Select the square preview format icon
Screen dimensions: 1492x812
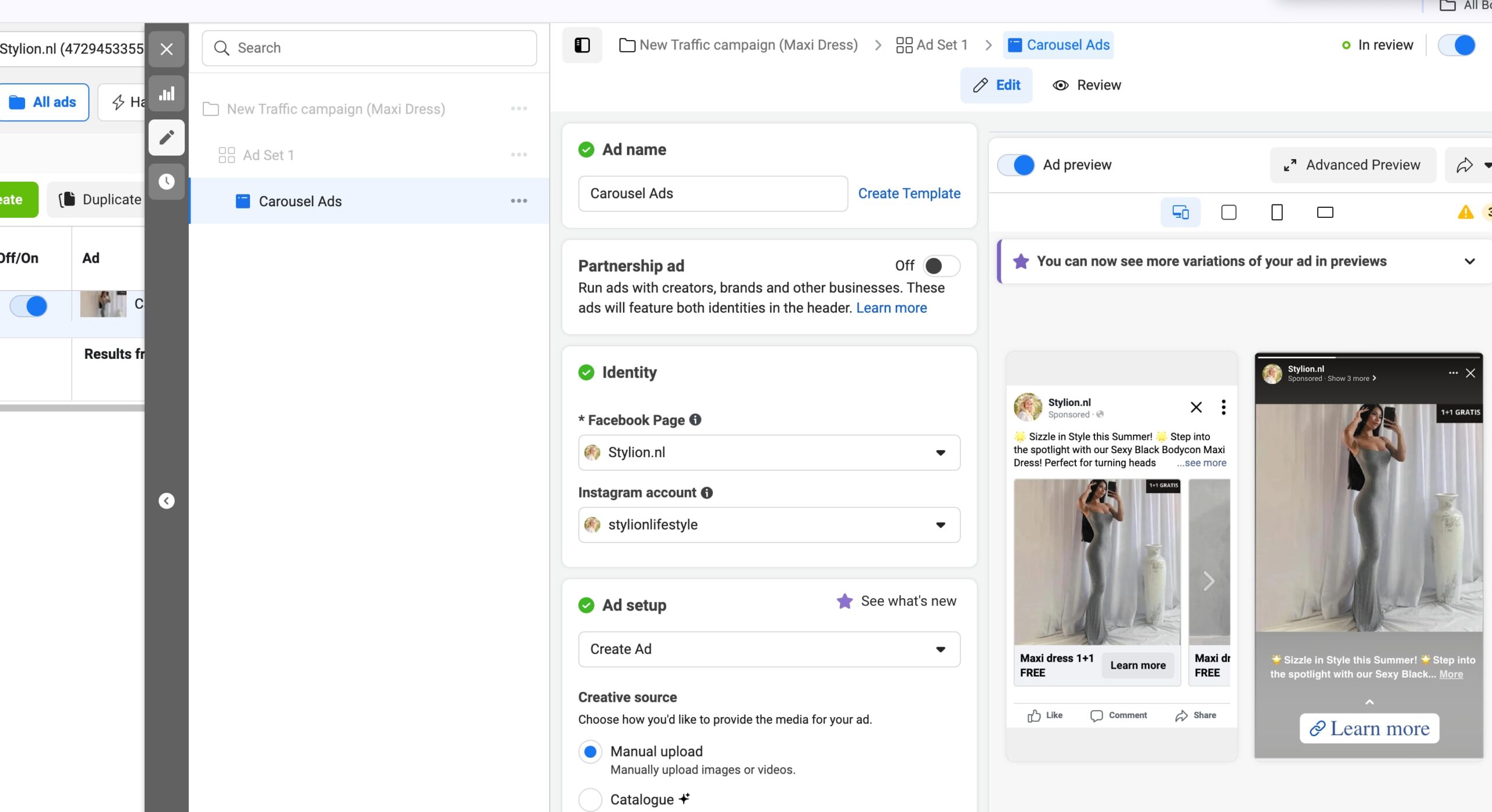click(x=1229, y=213)
